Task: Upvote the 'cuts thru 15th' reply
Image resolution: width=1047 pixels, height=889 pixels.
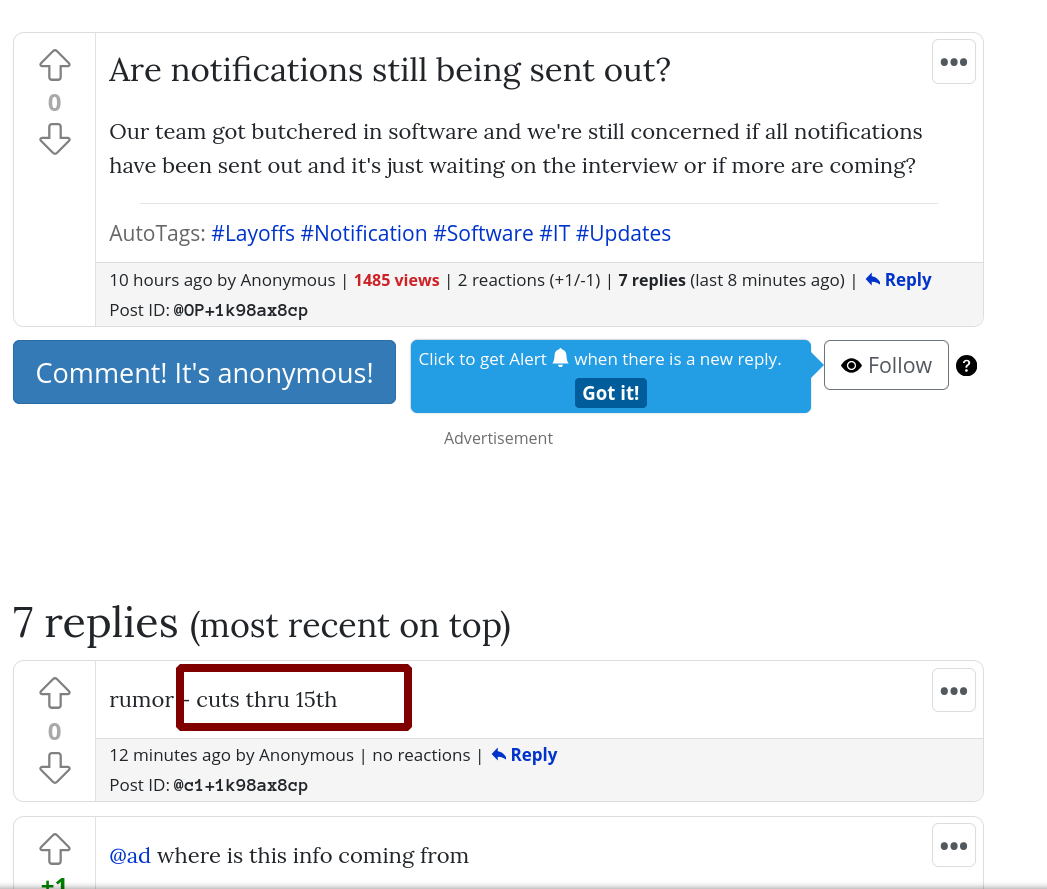Action: [x=55, y=693]
